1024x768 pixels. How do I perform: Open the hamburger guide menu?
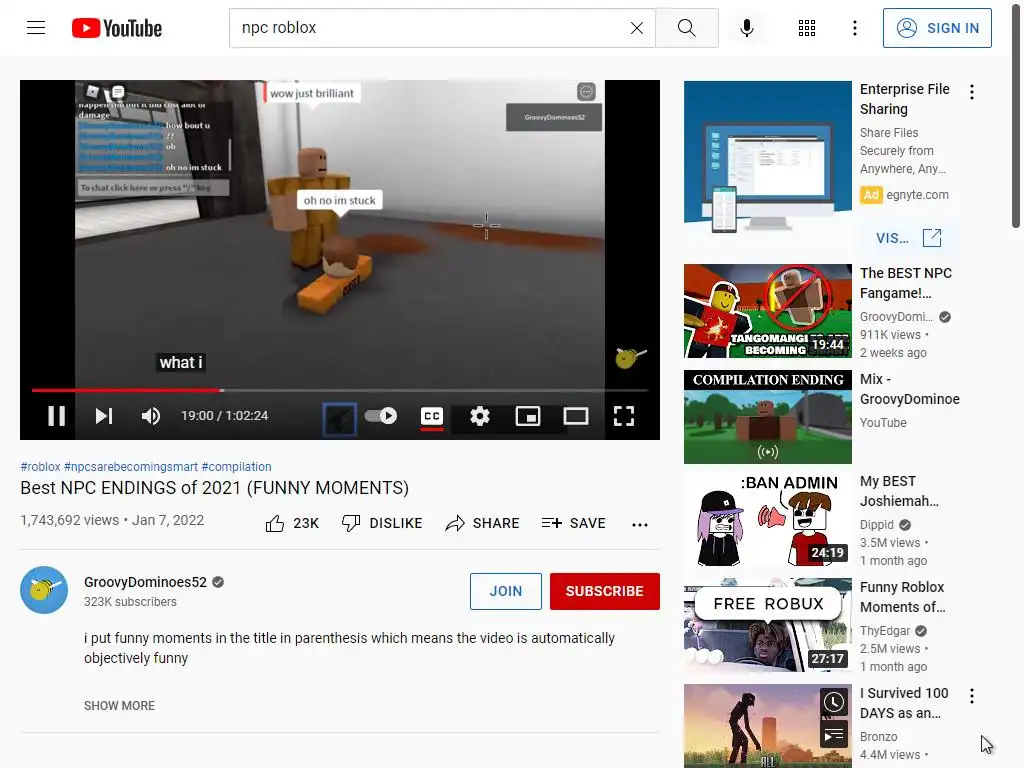point(36,28)
